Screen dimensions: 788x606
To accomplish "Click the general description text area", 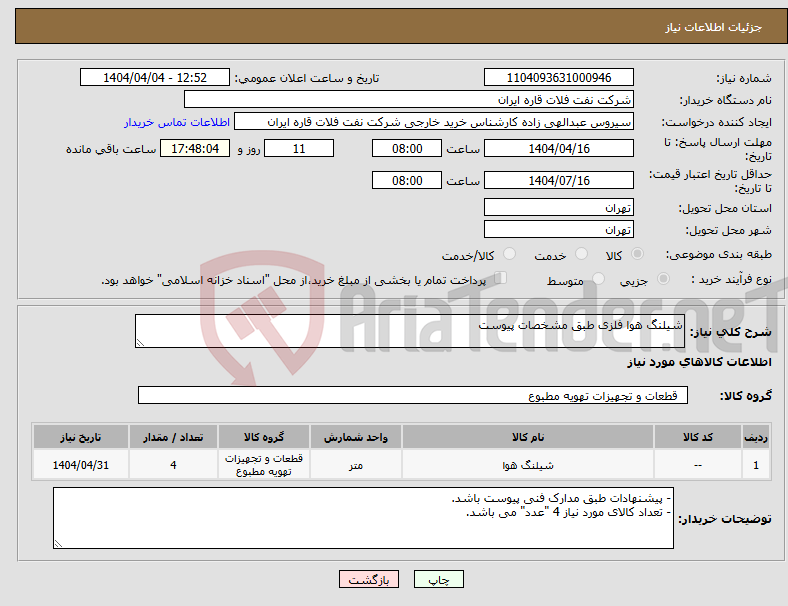I will 410,331.
